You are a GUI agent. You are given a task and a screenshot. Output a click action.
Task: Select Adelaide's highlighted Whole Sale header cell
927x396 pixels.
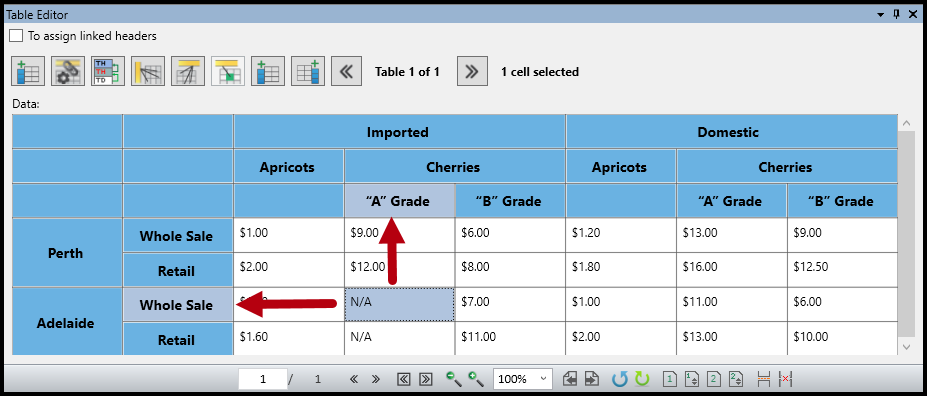tap(178, 305)
